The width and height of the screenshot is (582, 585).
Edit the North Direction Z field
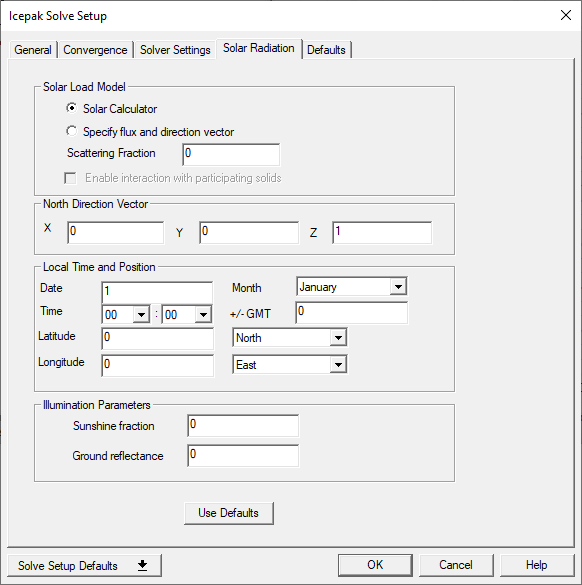382,232
